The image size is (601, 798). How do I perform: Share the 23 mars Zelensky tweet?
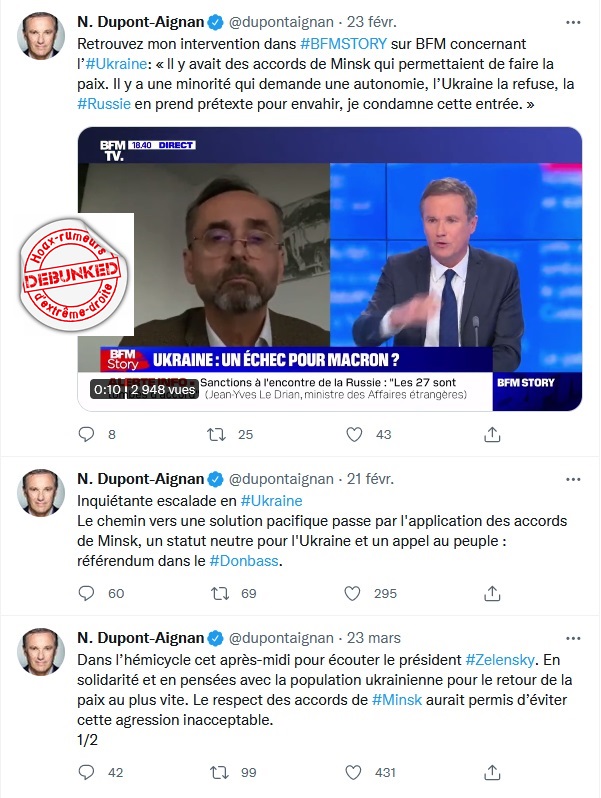492,772
